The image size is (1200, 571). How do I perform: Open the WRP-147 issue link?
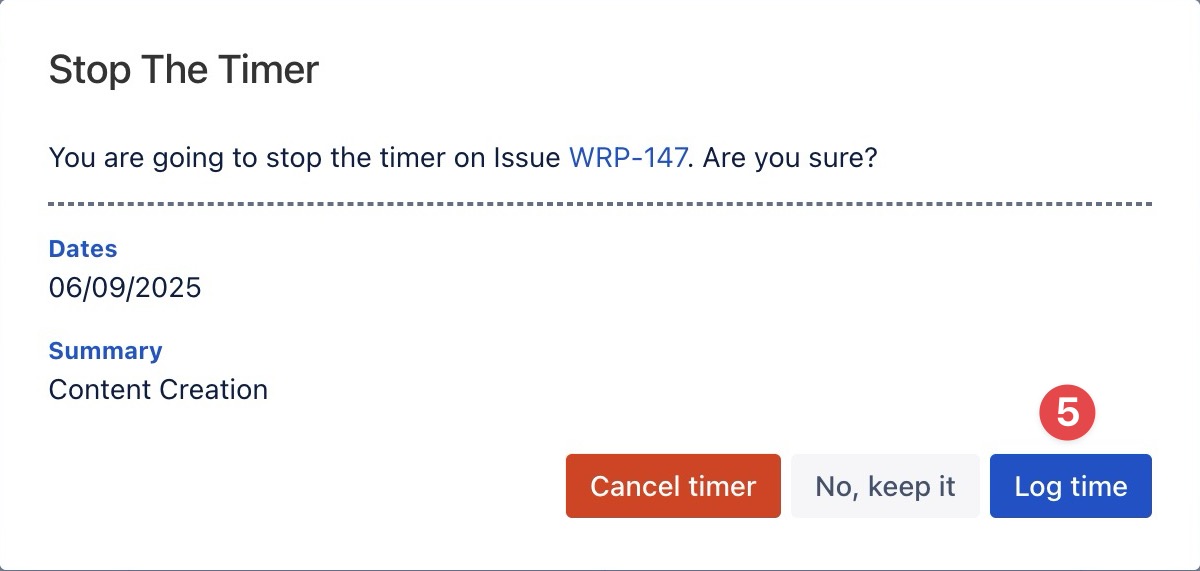pyautogui.click(x=628, y=158)
